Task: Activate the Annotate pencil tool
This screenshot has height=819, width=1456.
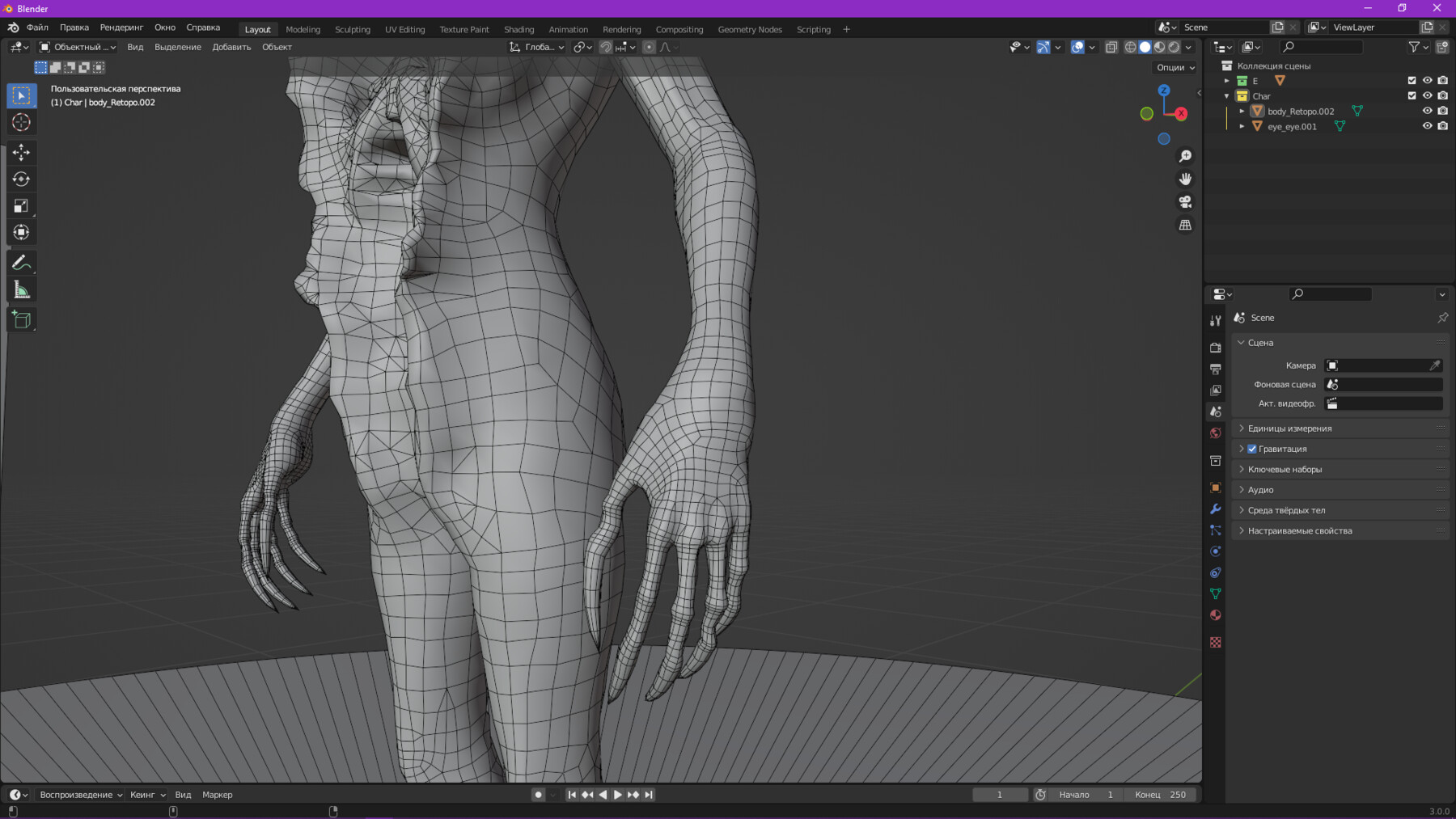Action: (x=22, y=263)
